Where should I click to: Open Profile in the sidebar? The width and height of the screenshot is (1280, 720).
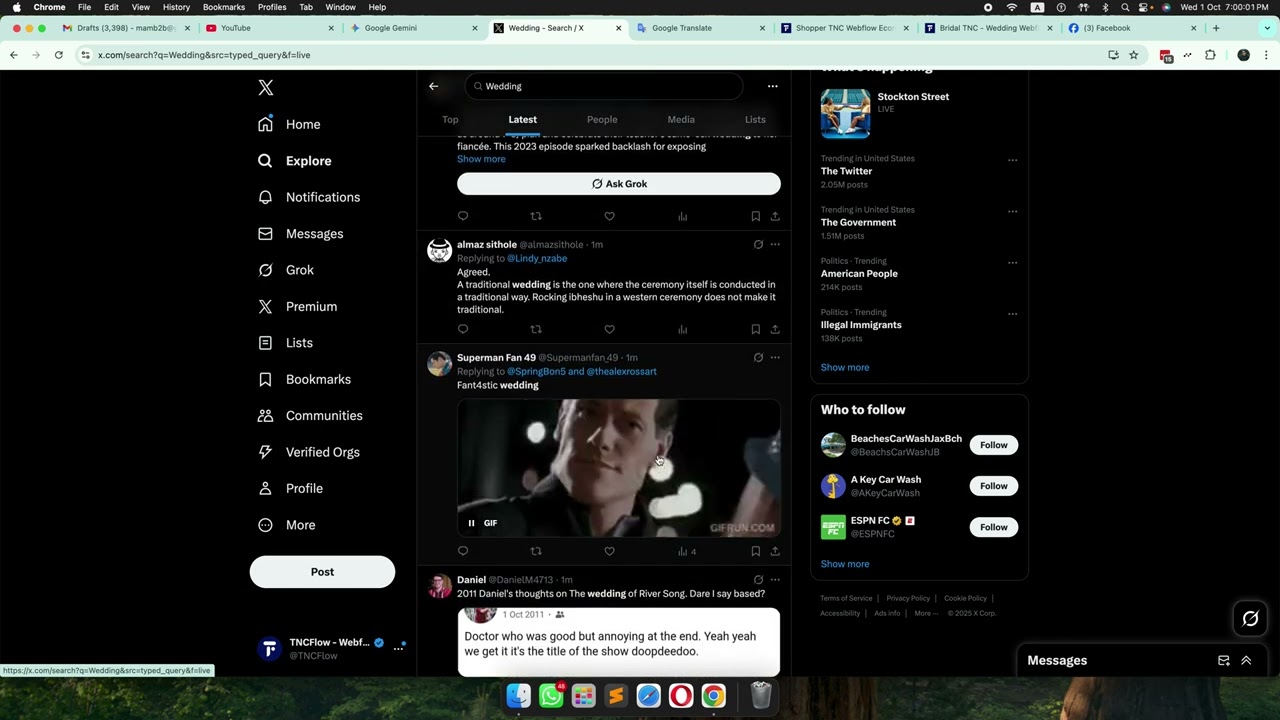[290, 489]
